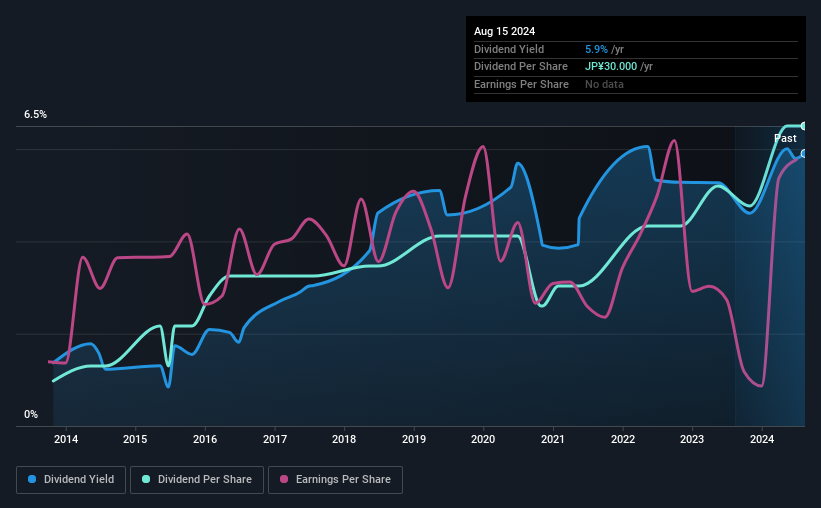This screenshot has height=508, width=821.
Task: Click the 6.5% y-axis label
Action: [36, 115]
